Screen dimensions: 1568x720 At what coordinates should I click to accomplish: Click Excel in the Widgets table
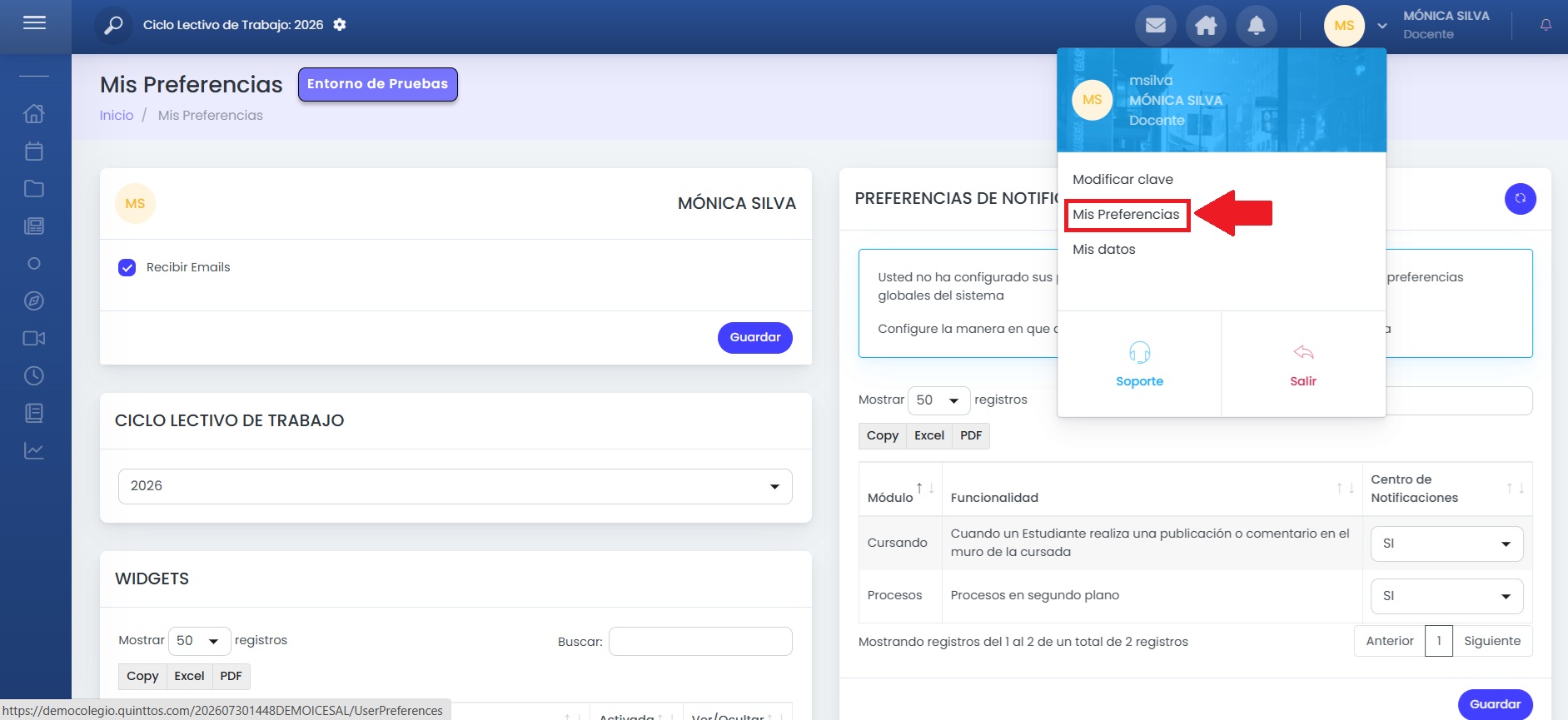pos(189,676)
